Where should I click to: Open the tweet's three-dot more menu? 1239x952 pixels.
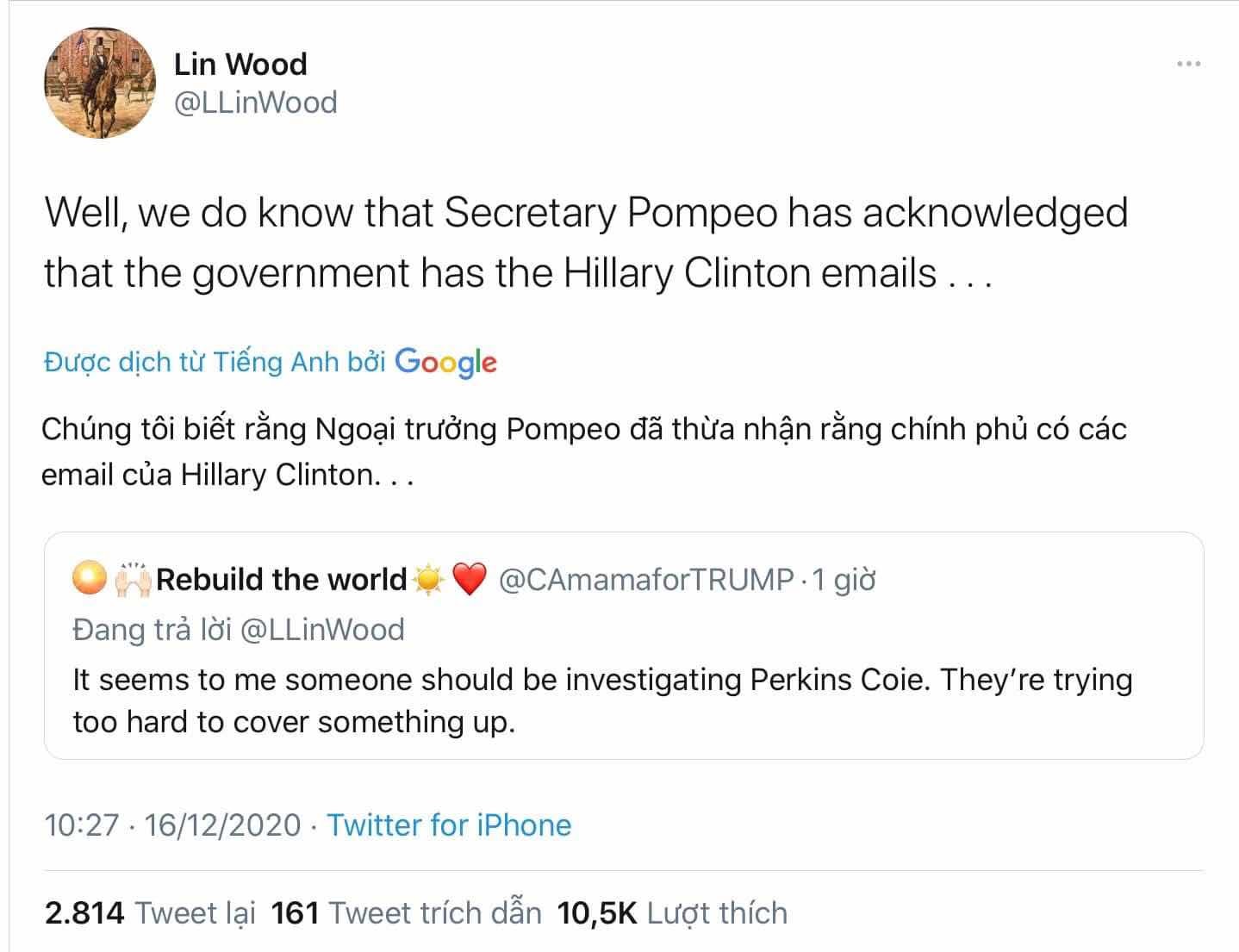[x=1188, y=64]
